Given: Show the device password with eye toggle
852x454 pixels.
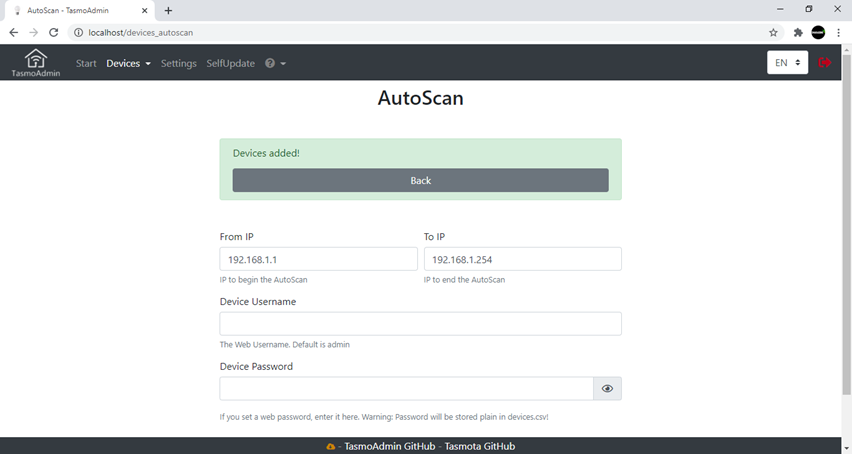Looking at the screenshot, I should coord(607,388).
